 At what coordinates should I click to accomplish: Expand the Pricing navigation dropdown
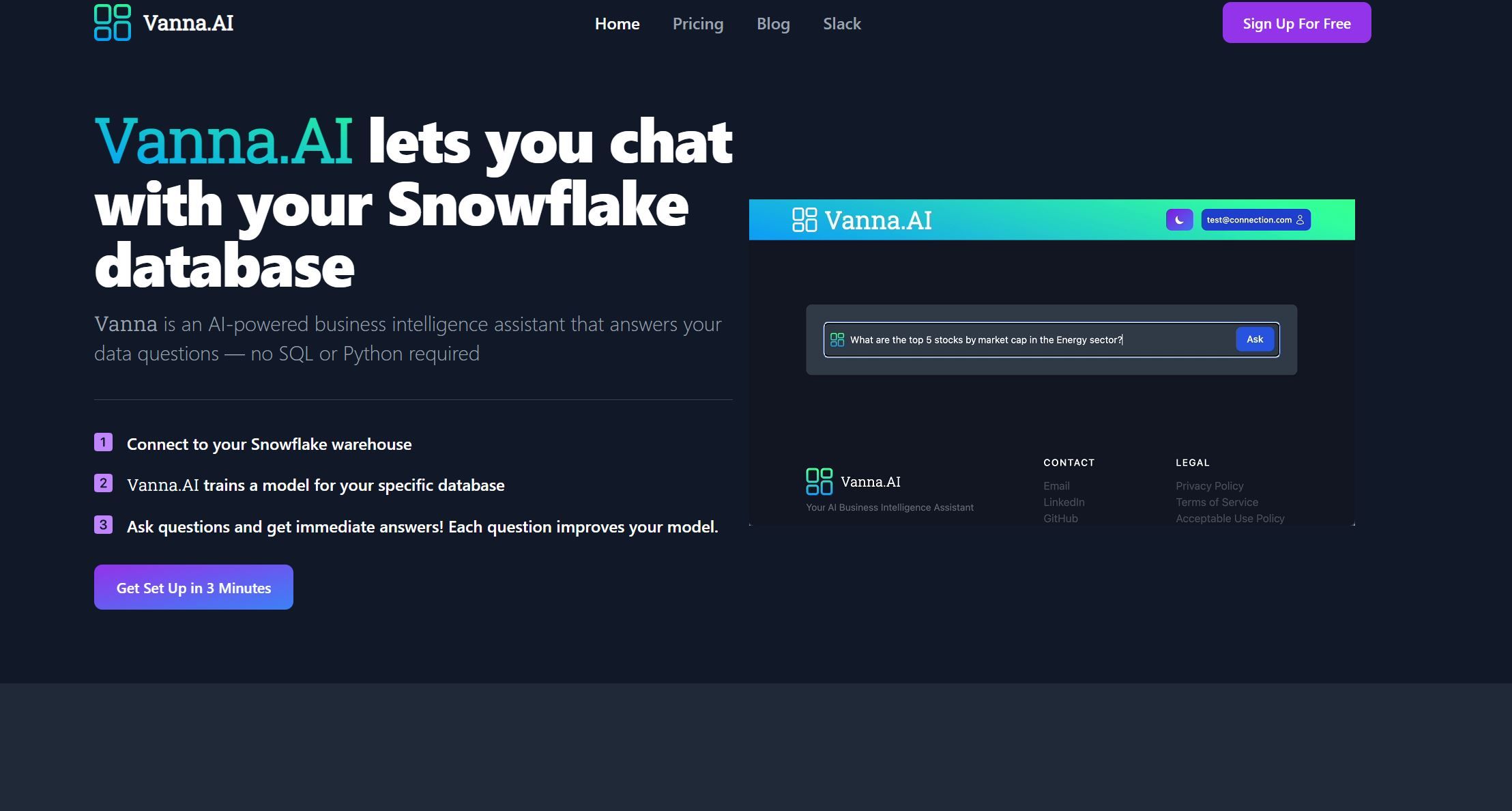tap(697, 22)
